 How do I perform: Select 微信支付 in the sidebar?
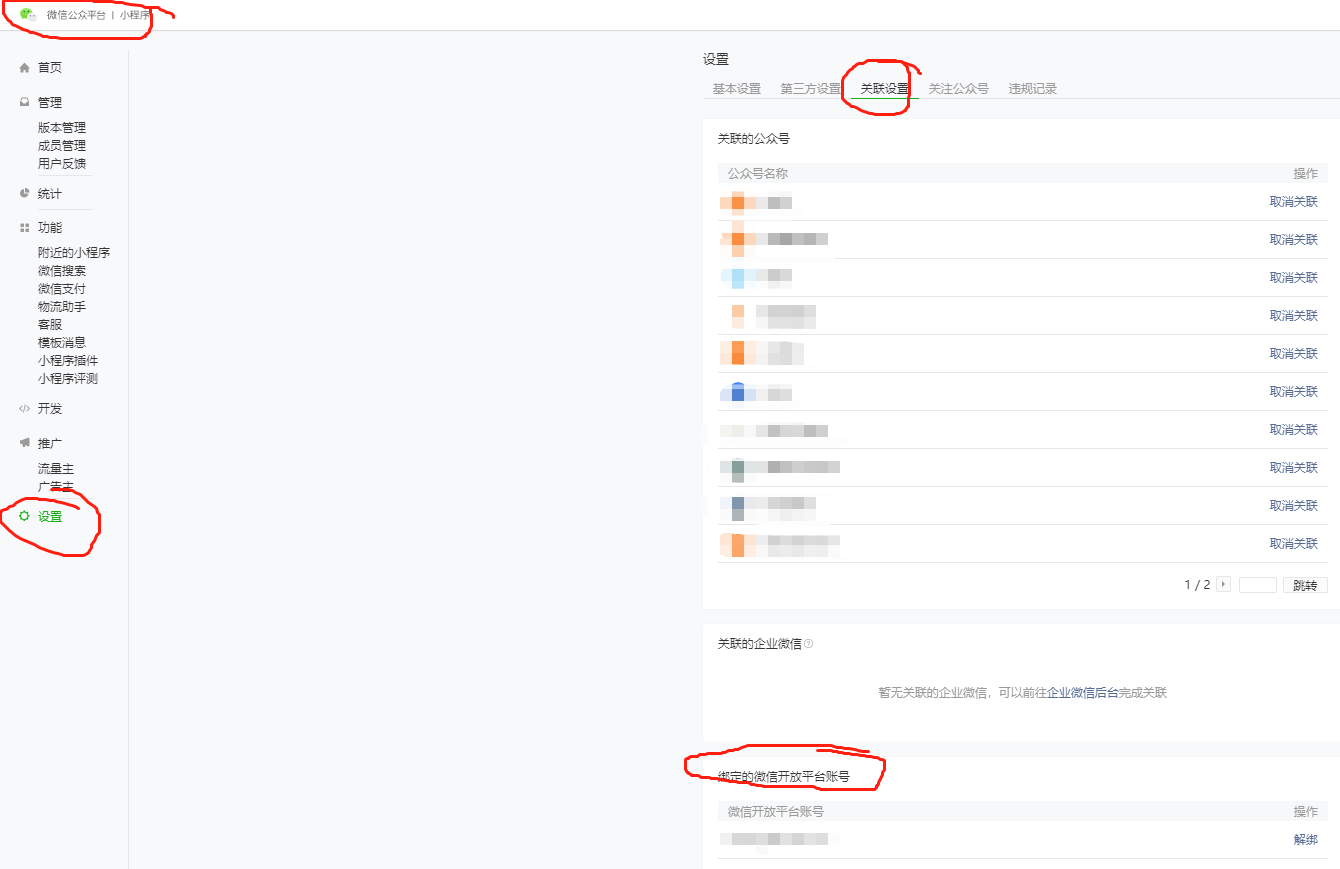62,289
